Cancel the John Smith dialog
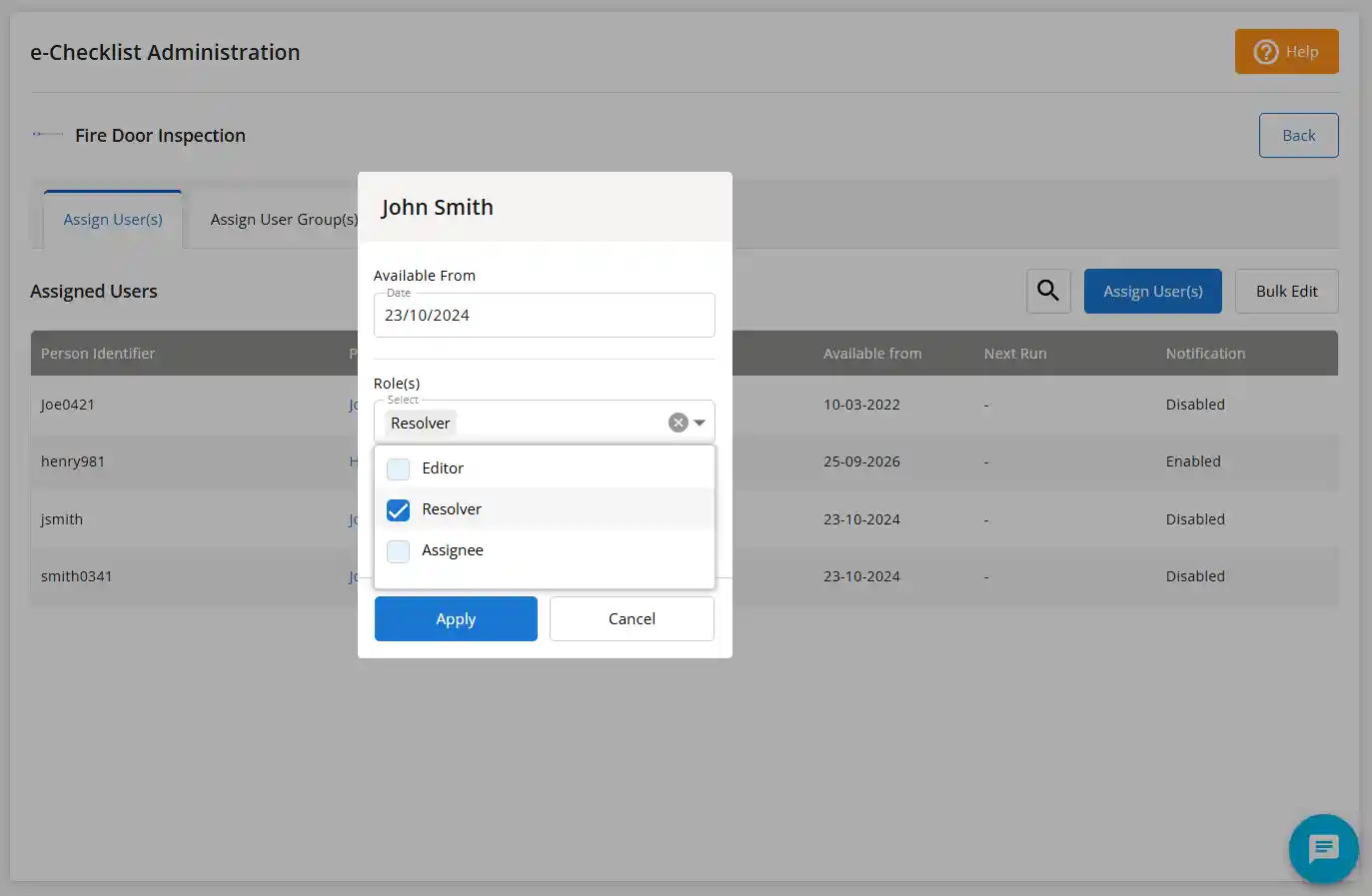This screenshot has width=1372, height=896. point(632,619)
